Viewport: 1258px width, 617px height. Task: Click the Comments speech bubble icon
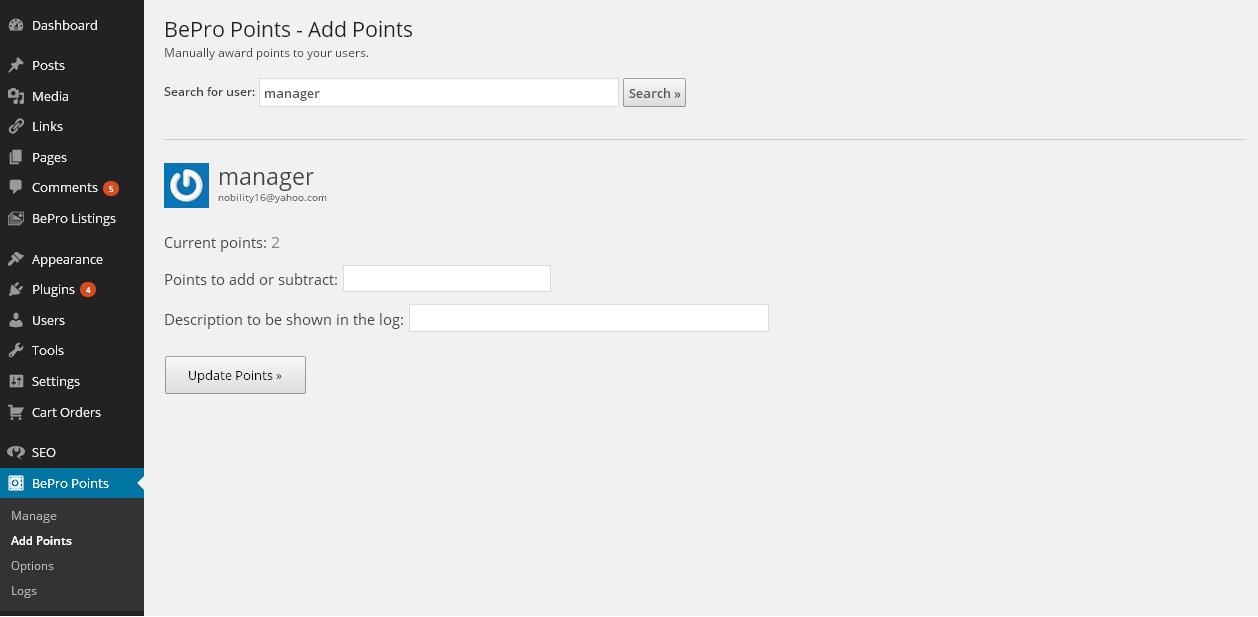16,187
